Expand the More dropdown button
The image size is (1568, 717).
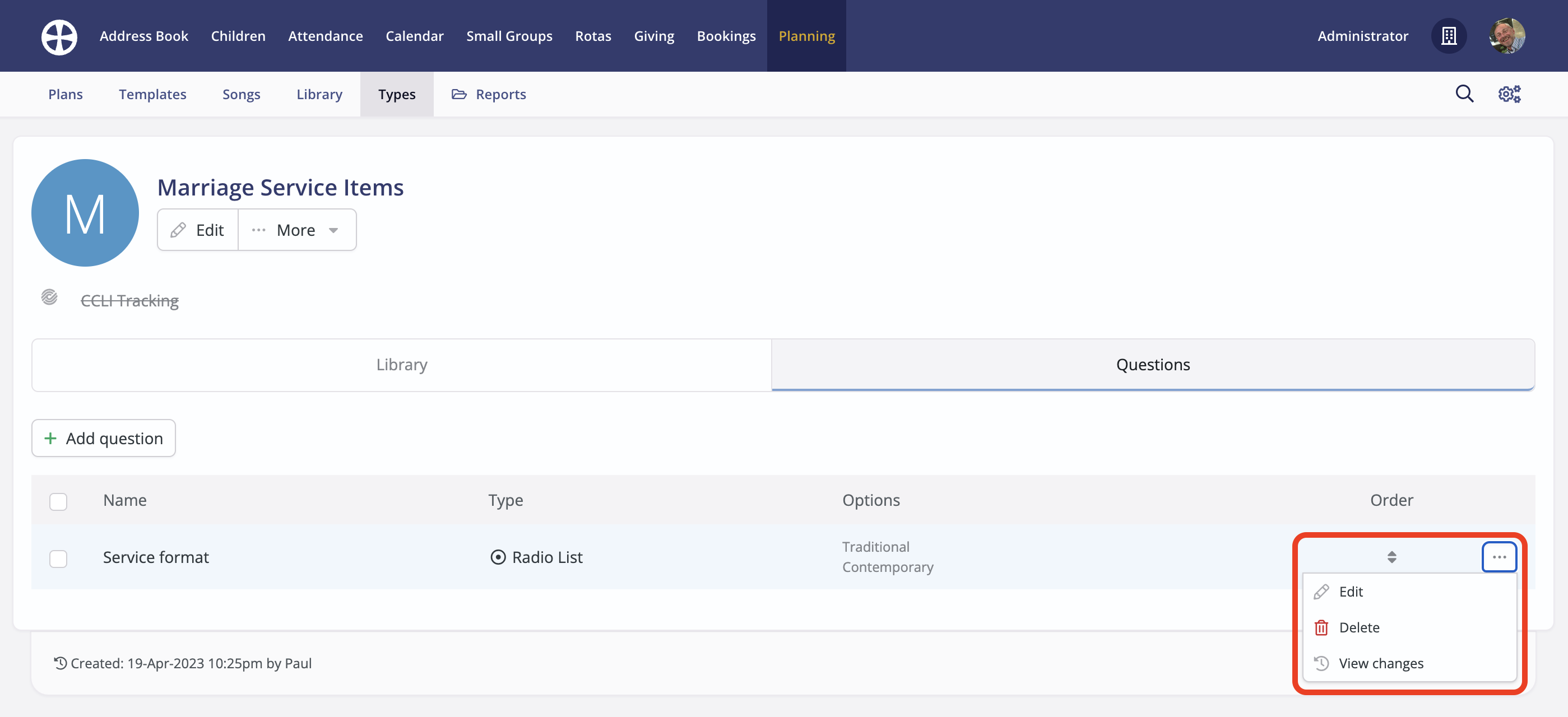[296, 230]
